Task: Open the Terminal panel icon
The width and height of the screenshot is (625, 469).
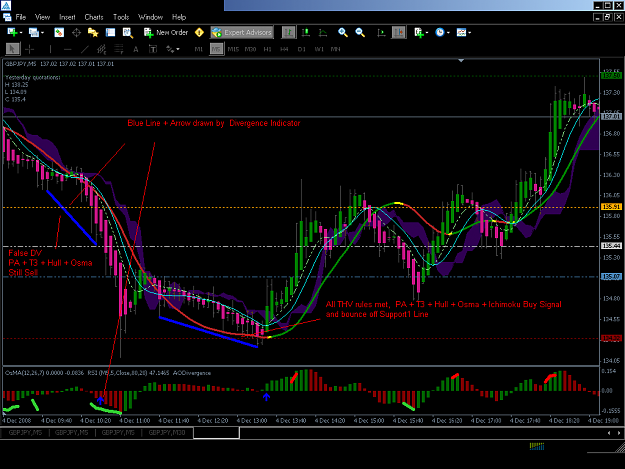Action: pos(110,33)
